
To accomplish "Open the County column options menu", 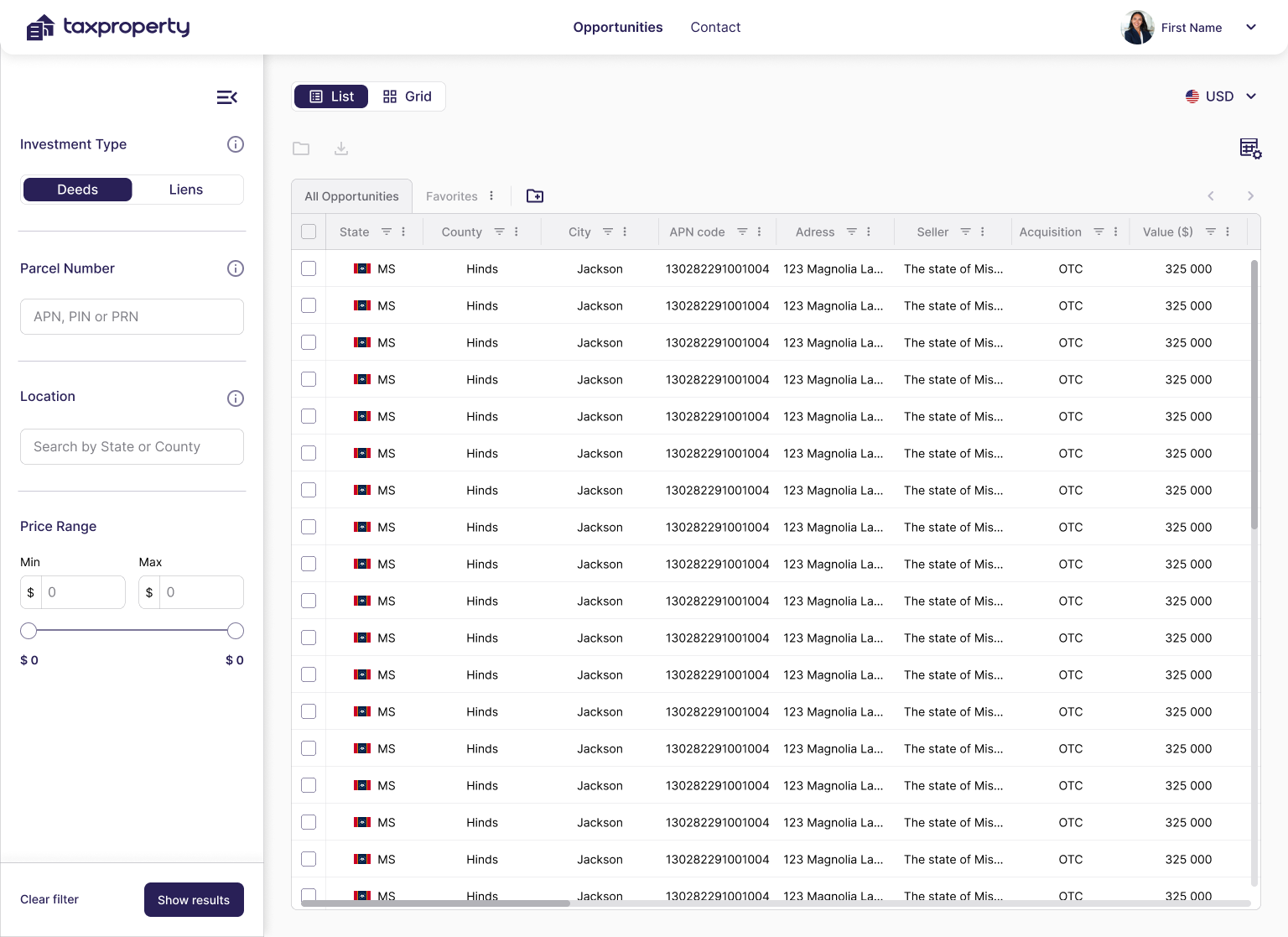I will point(517,232).
